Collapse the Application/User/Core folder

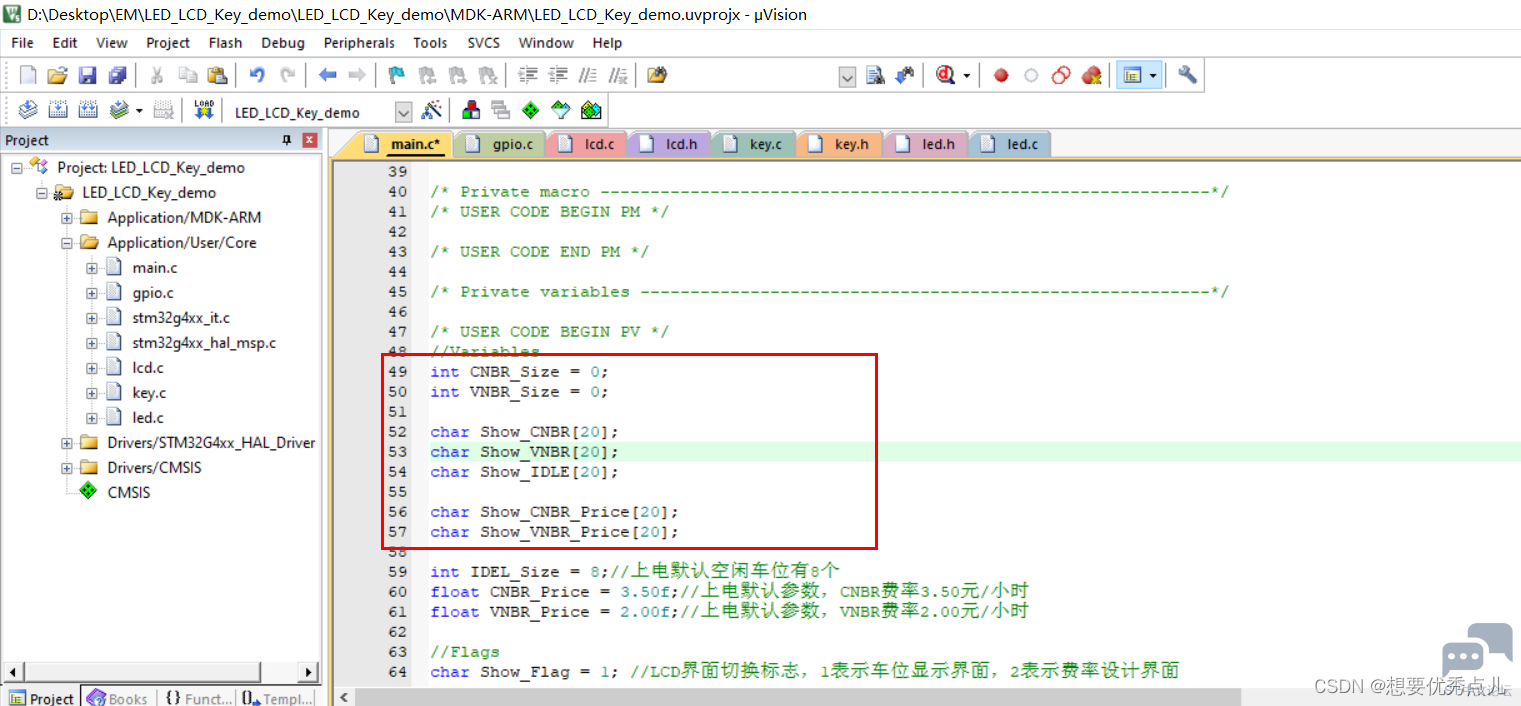click(67, 243)
